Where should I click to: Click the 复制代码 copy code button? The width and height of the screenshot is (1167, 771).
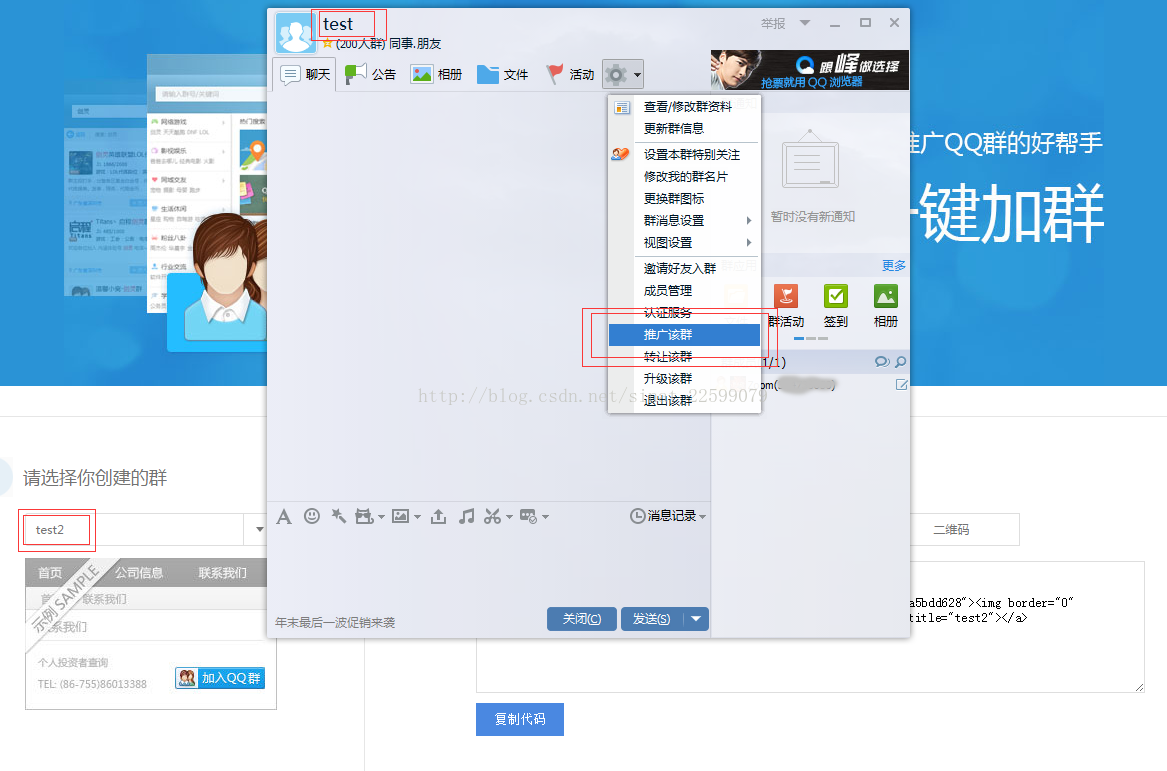click(x=520, y=720)
